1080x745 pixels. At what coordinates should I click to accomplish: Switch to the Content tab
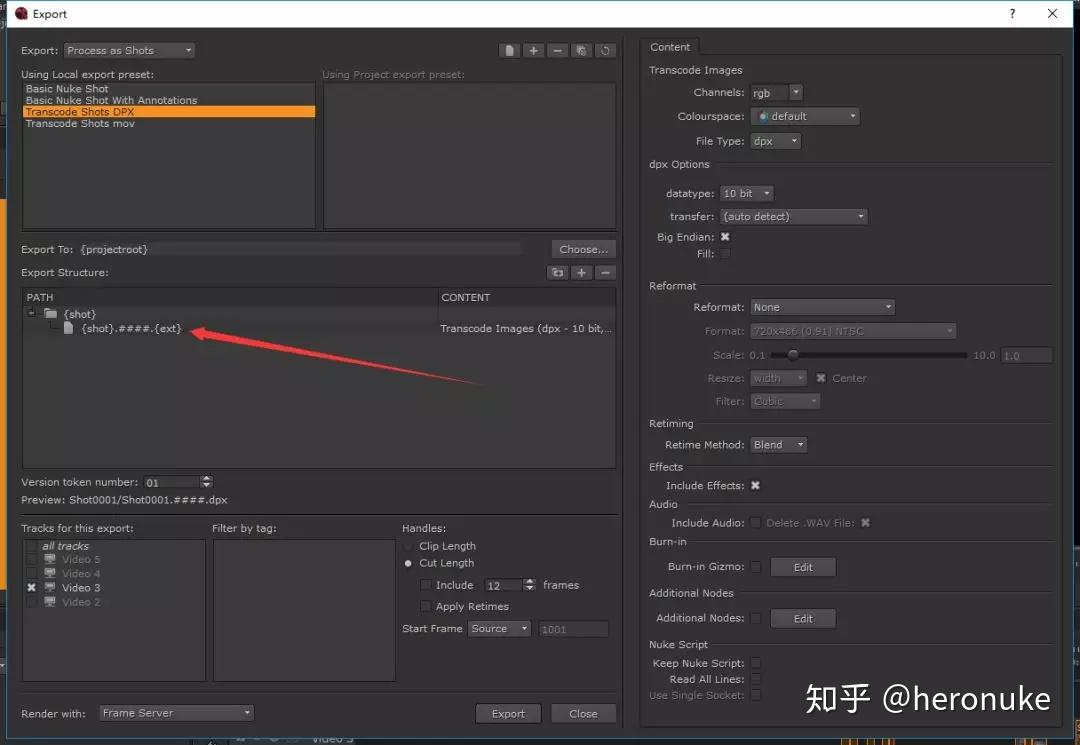[670, 46]
